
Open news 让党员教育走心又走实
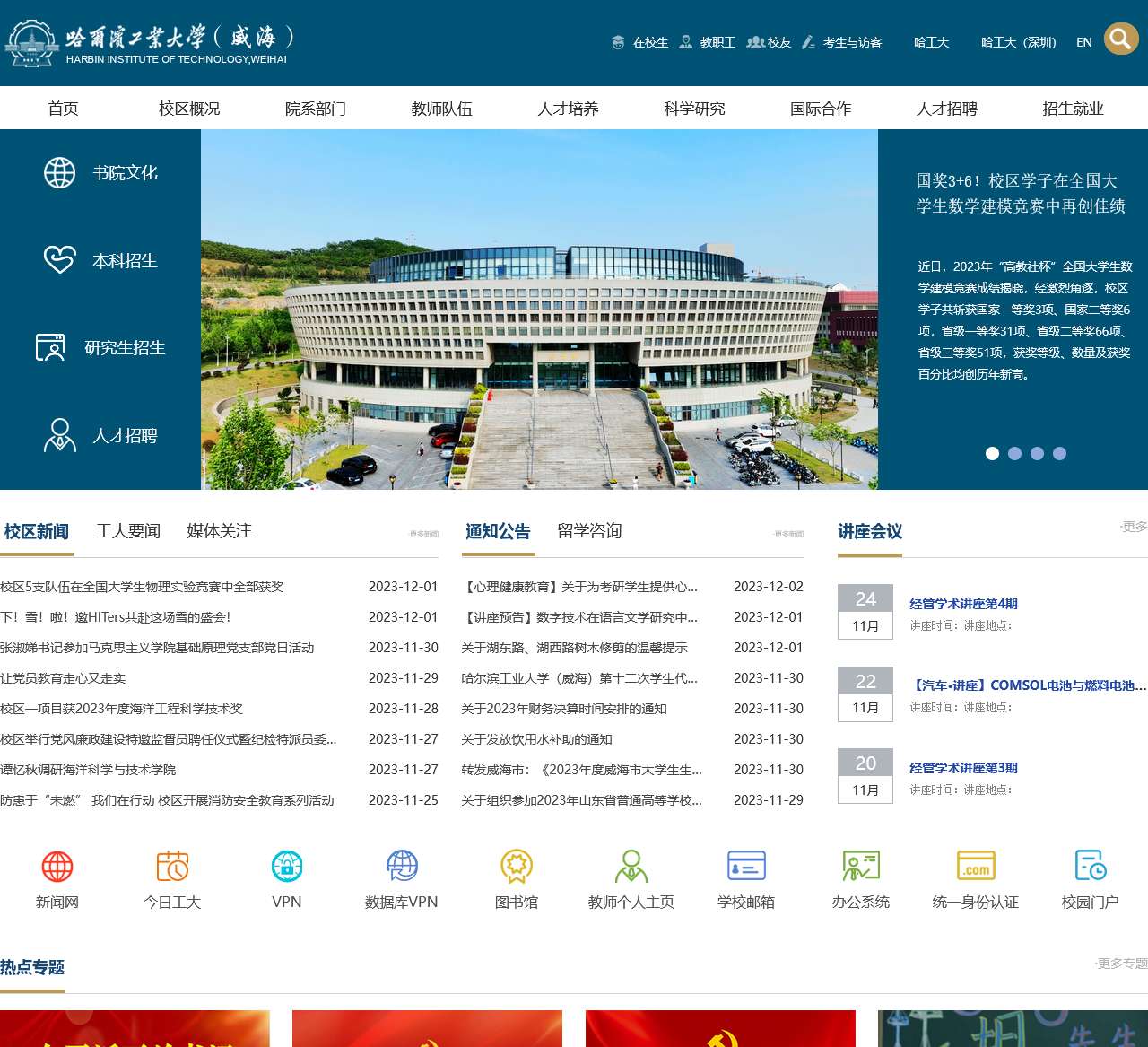[x=63, y=678]
